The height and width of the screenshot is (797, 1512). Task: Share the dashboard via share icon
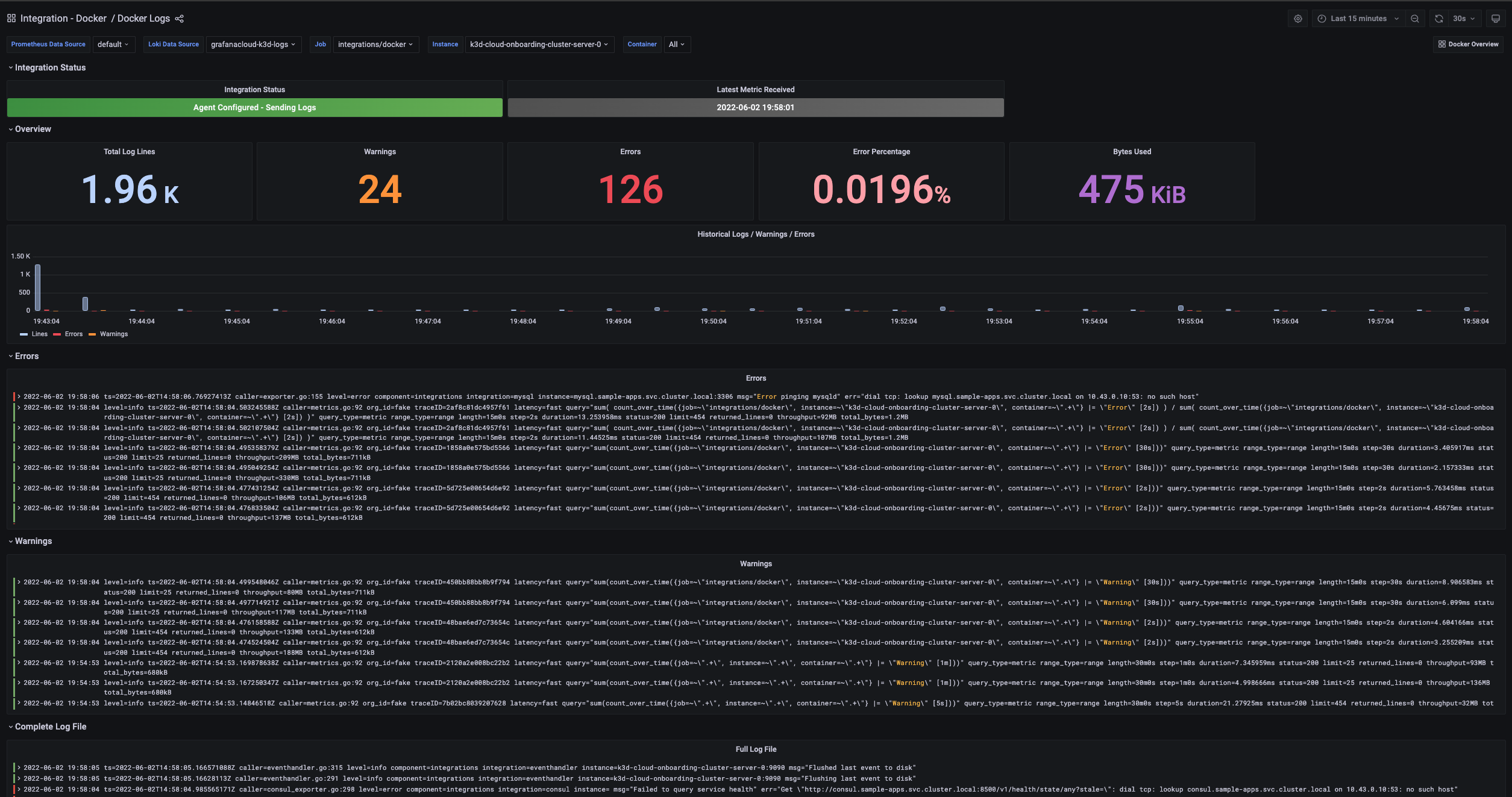point(180,19)
